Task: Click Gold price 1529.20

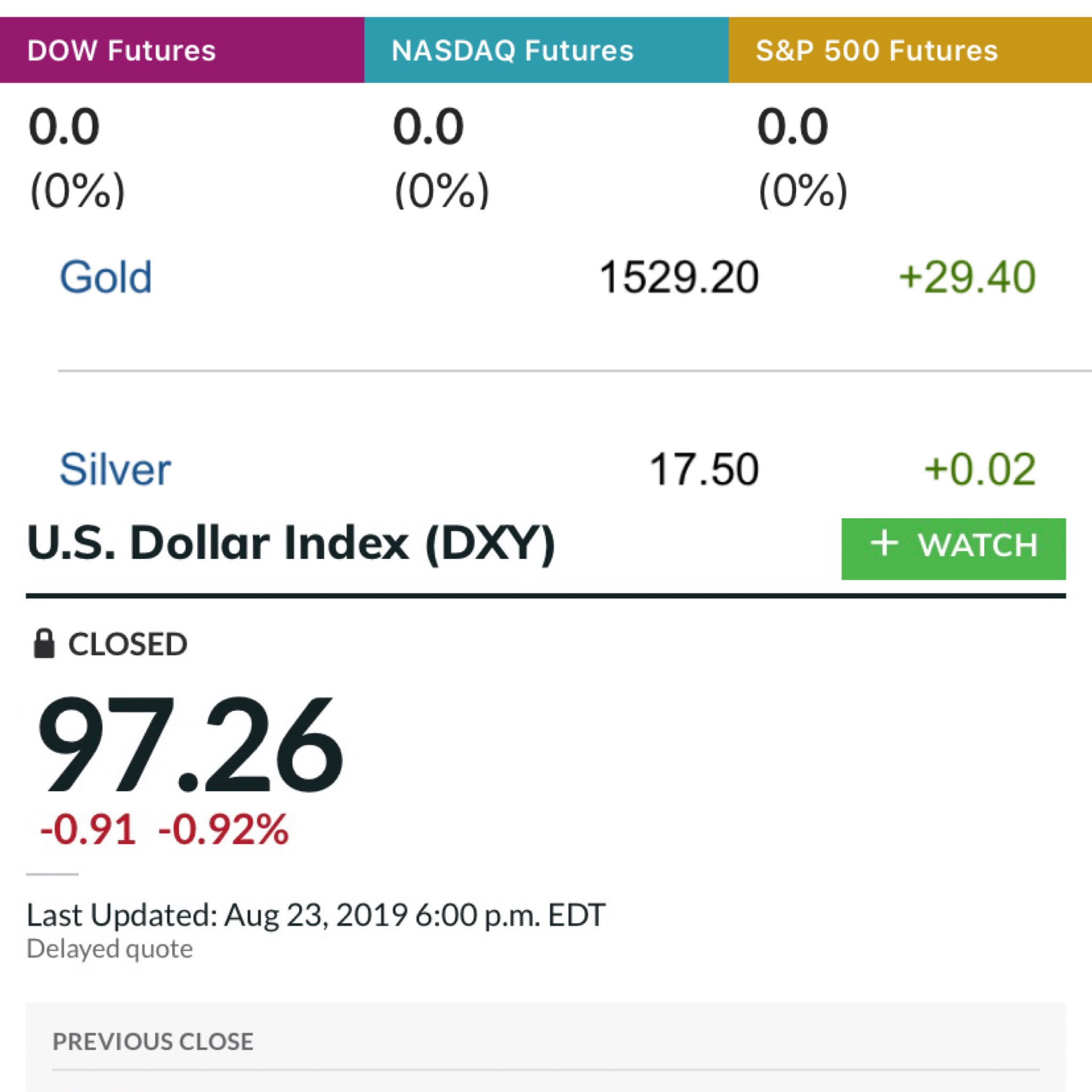Action: coord(678,277)
